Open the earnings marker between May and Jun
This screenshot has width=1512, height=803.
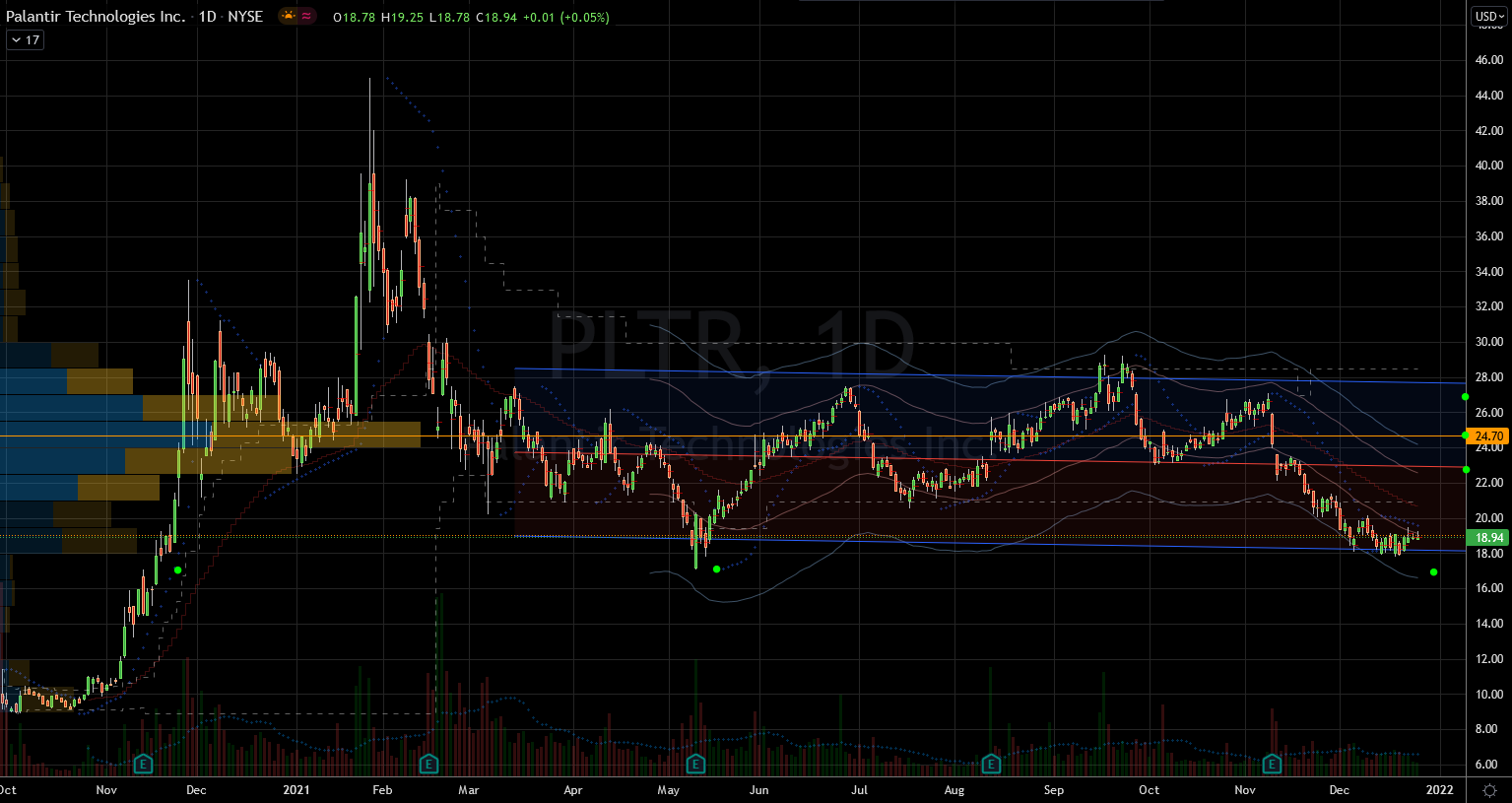point(695,764)
